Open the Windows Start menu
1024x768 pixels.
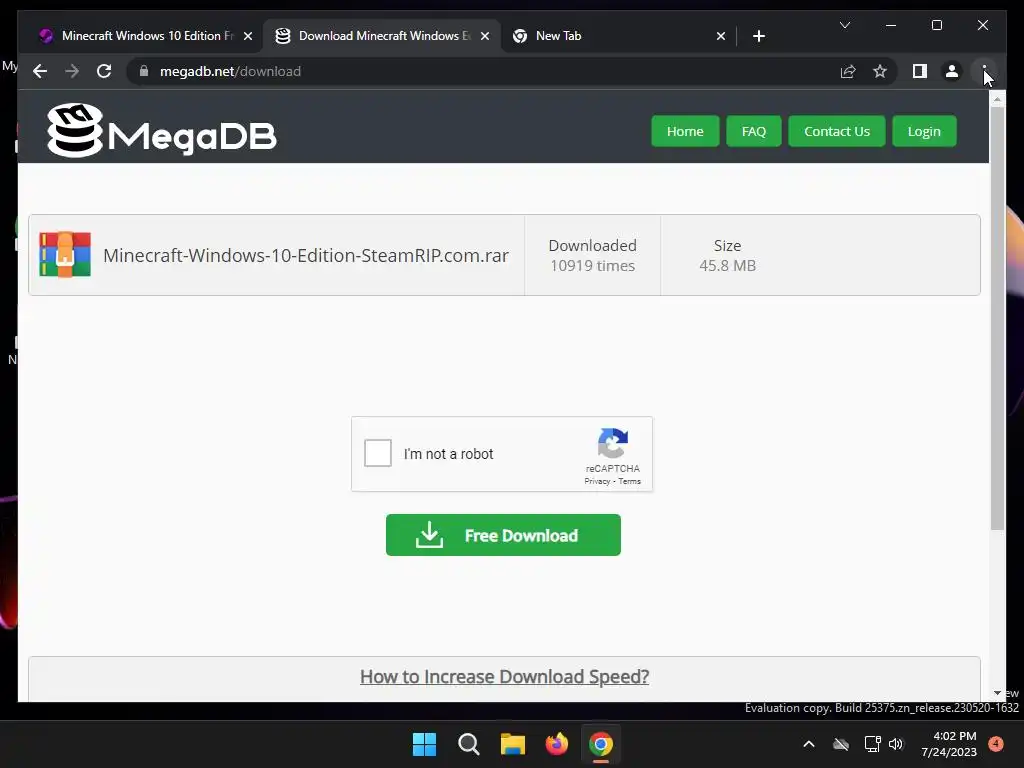424,744
